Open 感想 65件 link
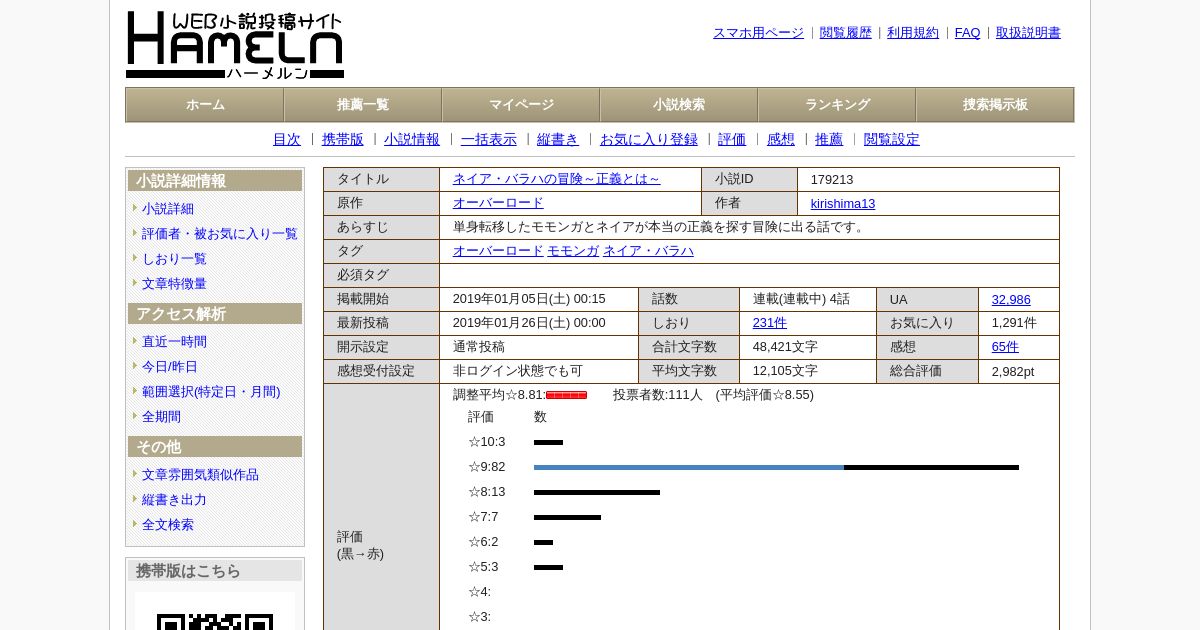The height and width of the screenshot is (630, 1200). click(1005, 347)
